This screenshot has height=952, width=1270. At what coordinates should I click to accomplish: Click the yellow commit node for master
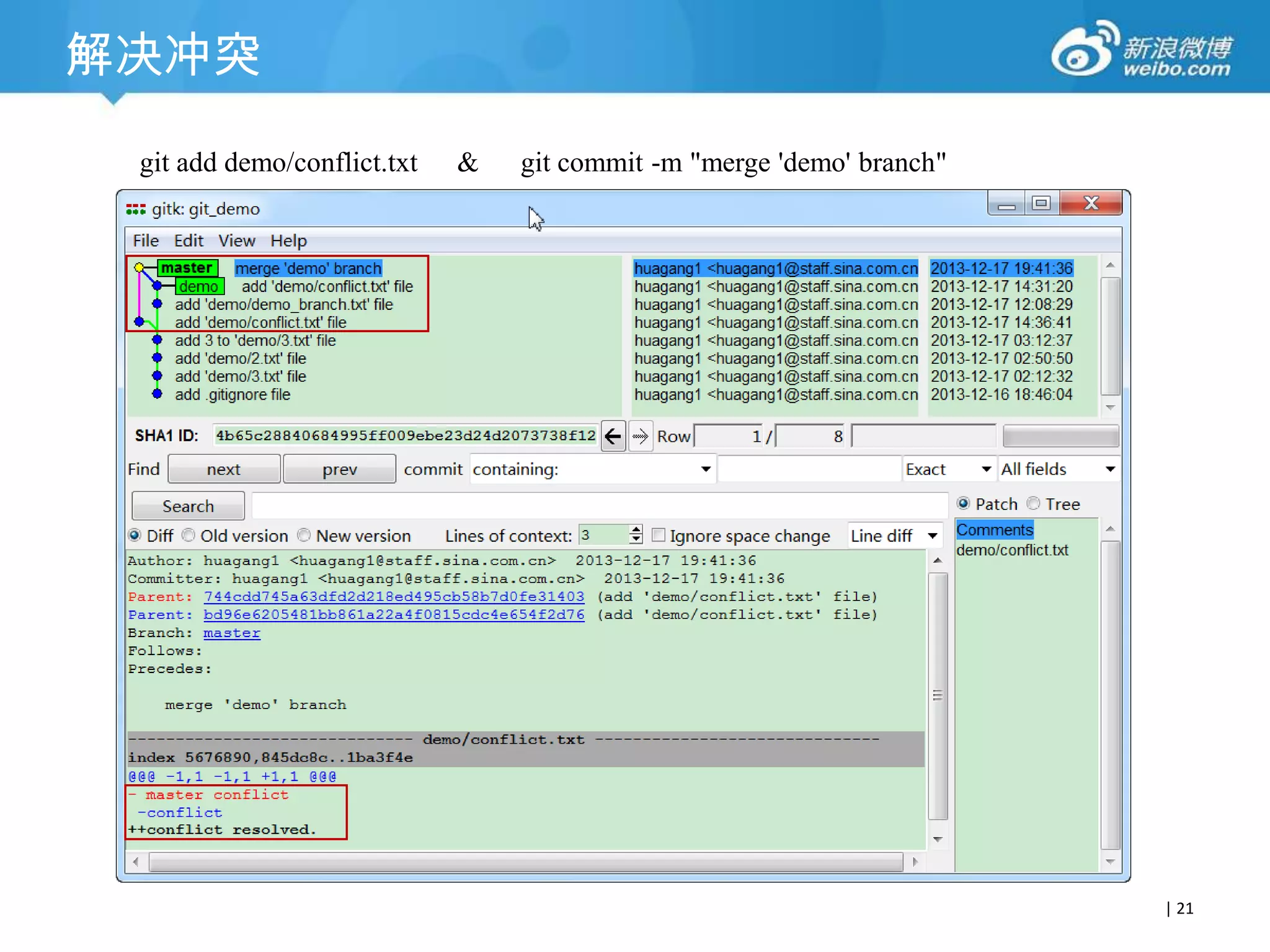(x=139, y=268)
